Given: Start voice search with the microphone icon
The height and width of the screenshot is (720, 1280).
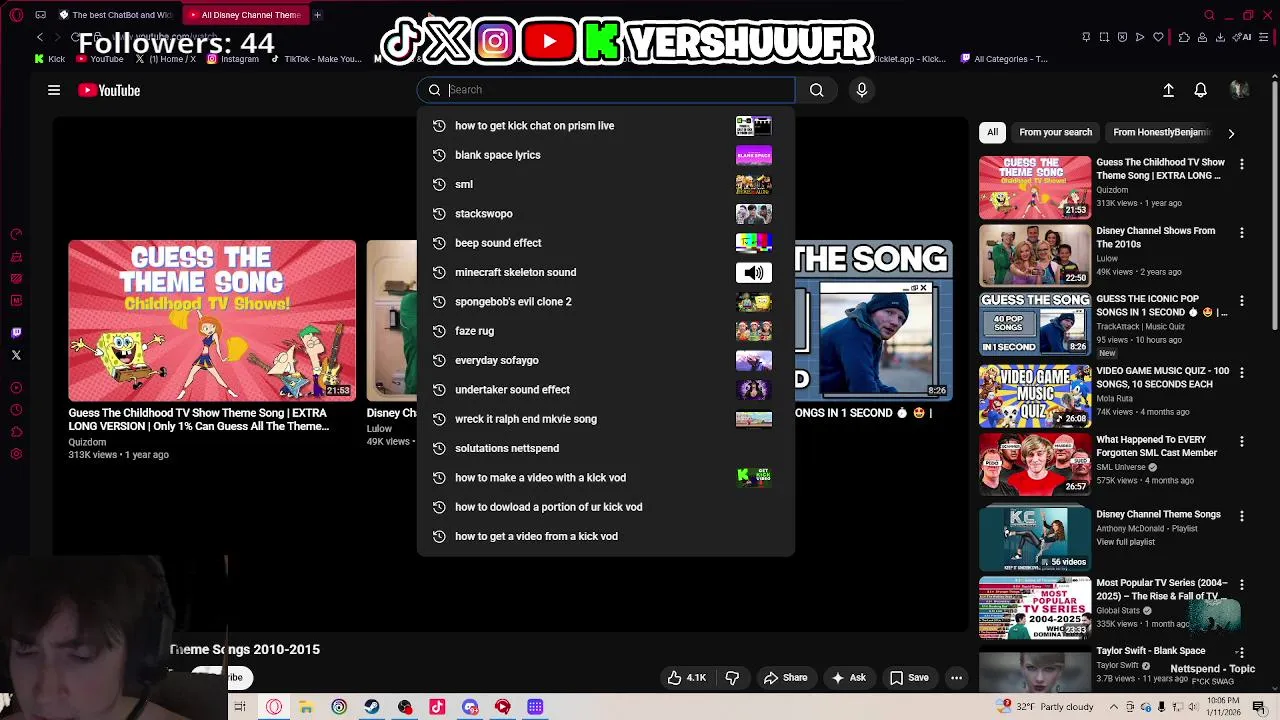Looking at the screenshot, I should [x=862, y=90].
